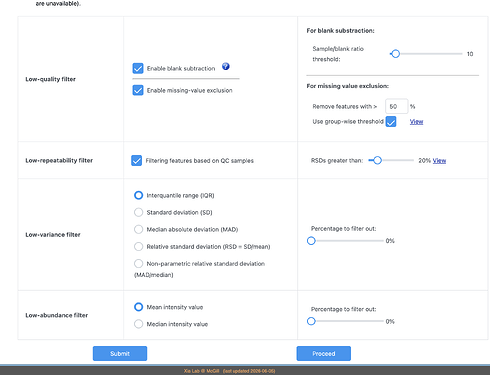Screen dimensions: 490x375
Task: Choose Median intensity value option
Action: coord(138,324)
